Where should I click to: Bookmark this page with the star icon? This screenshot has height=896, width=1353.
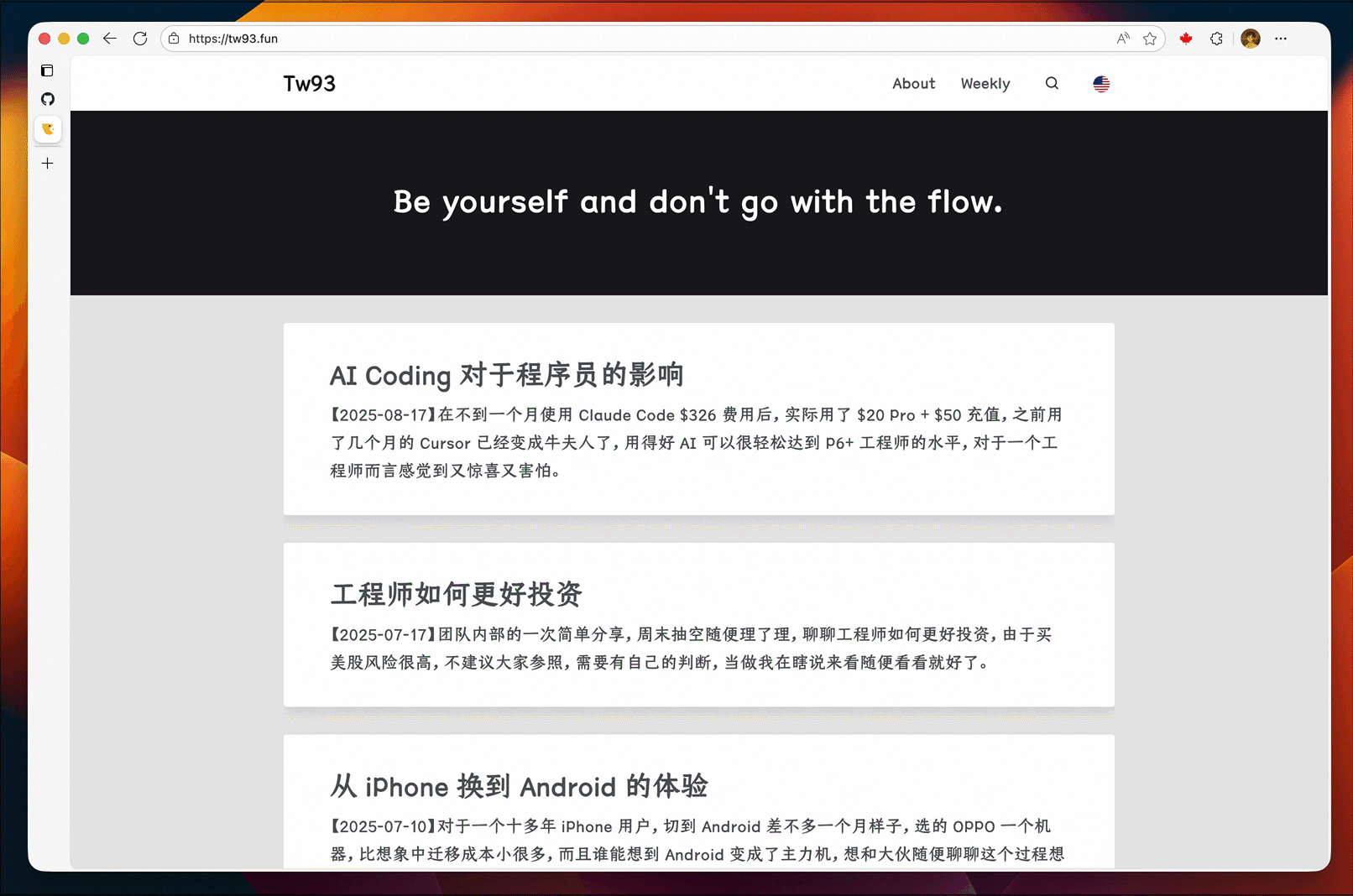1150,39
